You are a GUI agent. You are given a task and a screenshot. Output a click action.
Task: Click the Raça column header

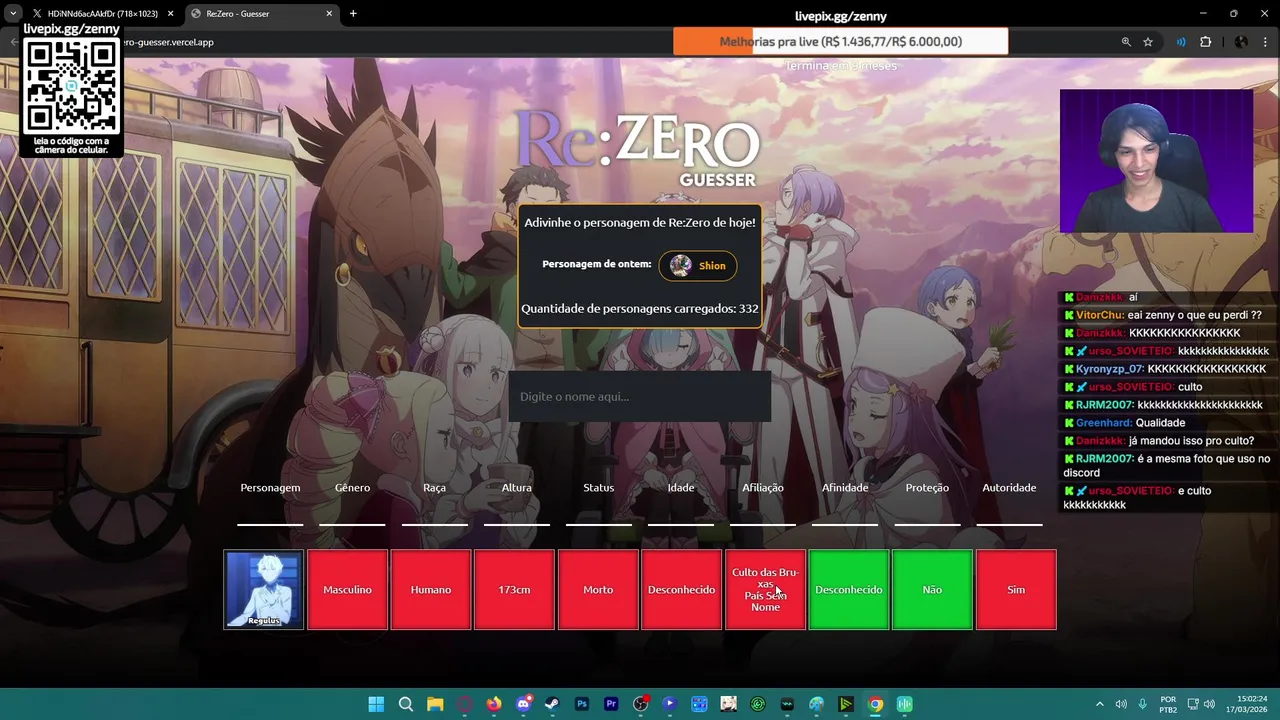coord(434,488)
